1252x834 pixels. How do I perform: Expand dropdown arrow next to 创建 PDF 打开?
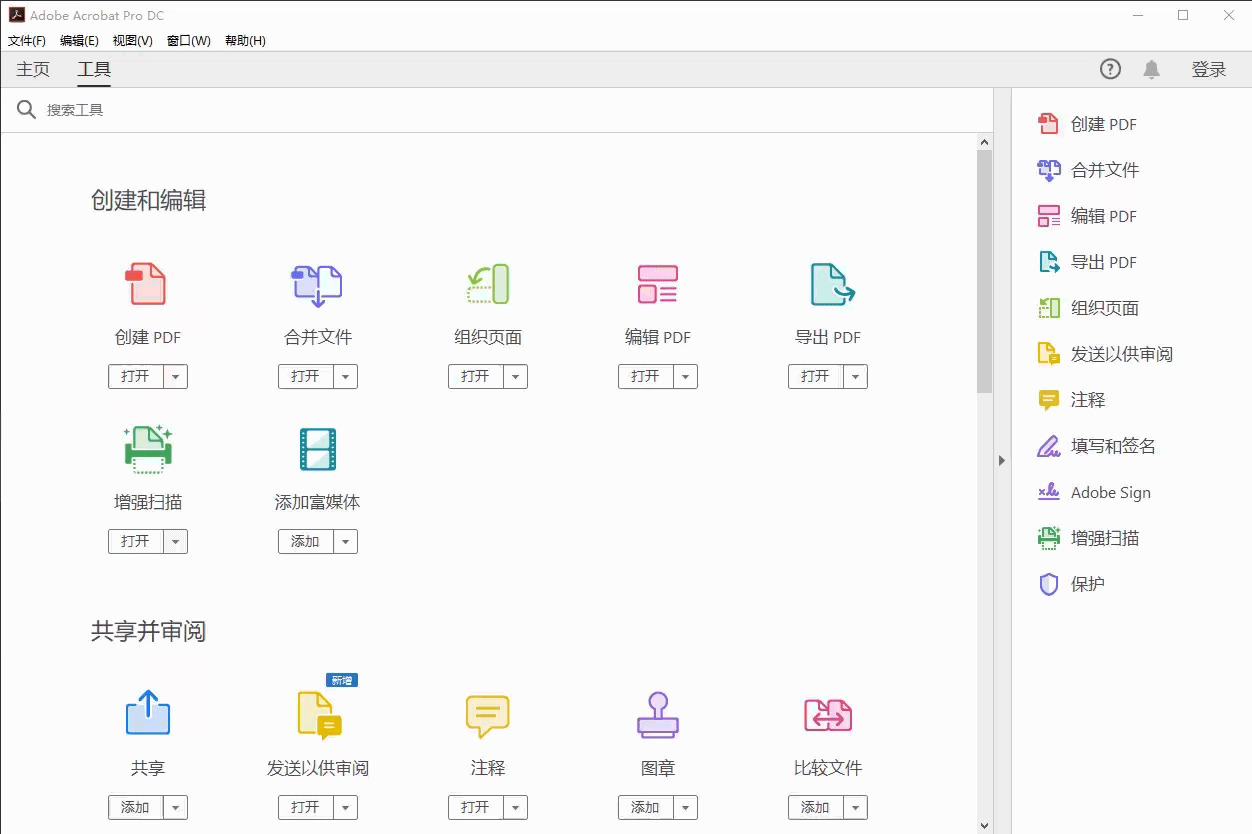click(175, 377)
